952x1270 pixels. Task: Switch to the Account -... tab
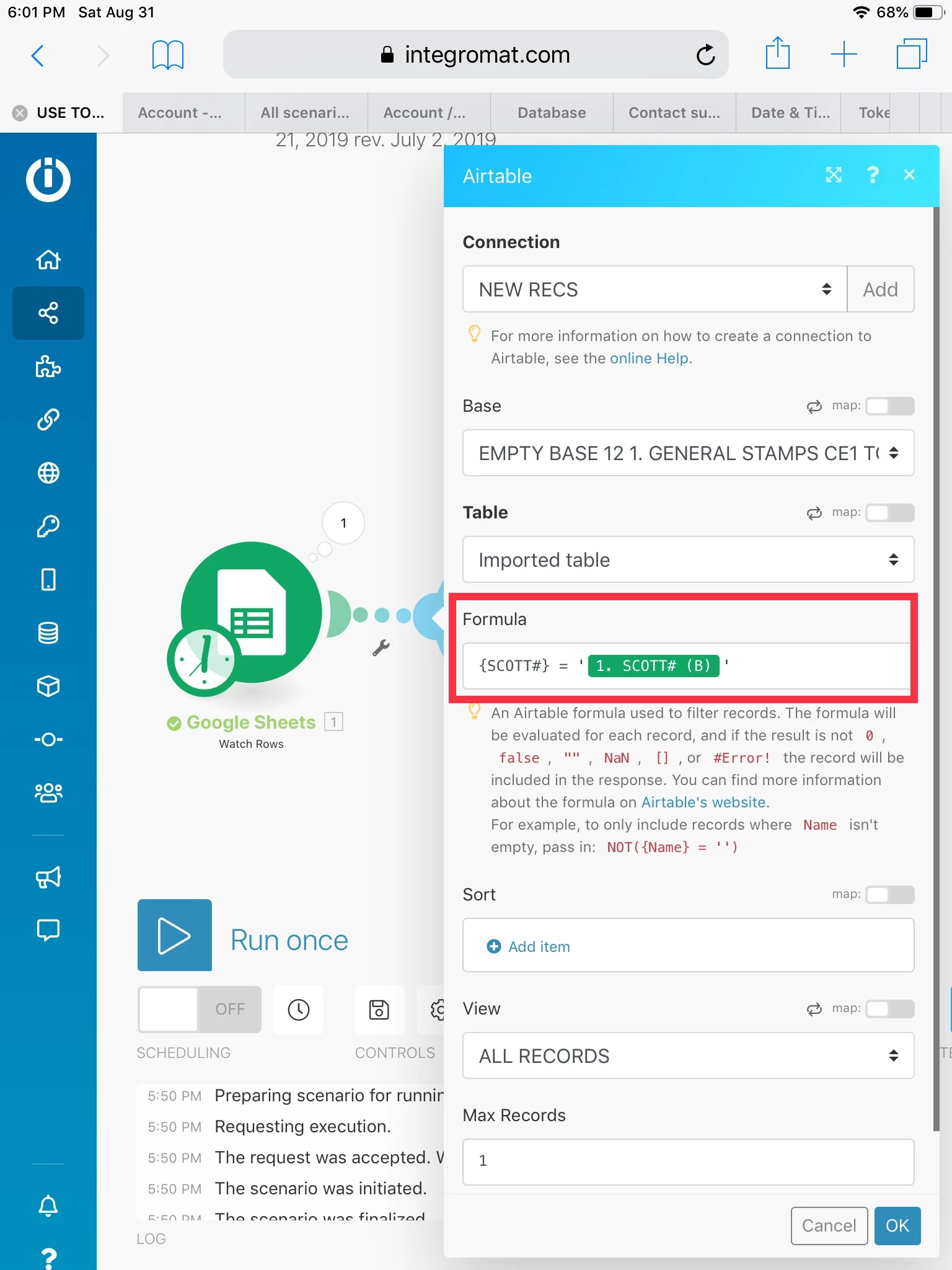click(183, 113)
